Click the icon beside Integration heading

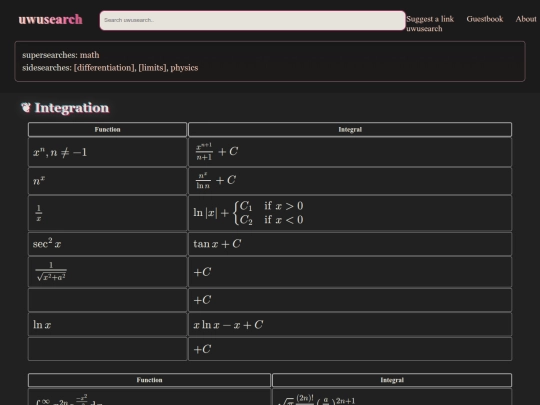[x=26, y=107]
